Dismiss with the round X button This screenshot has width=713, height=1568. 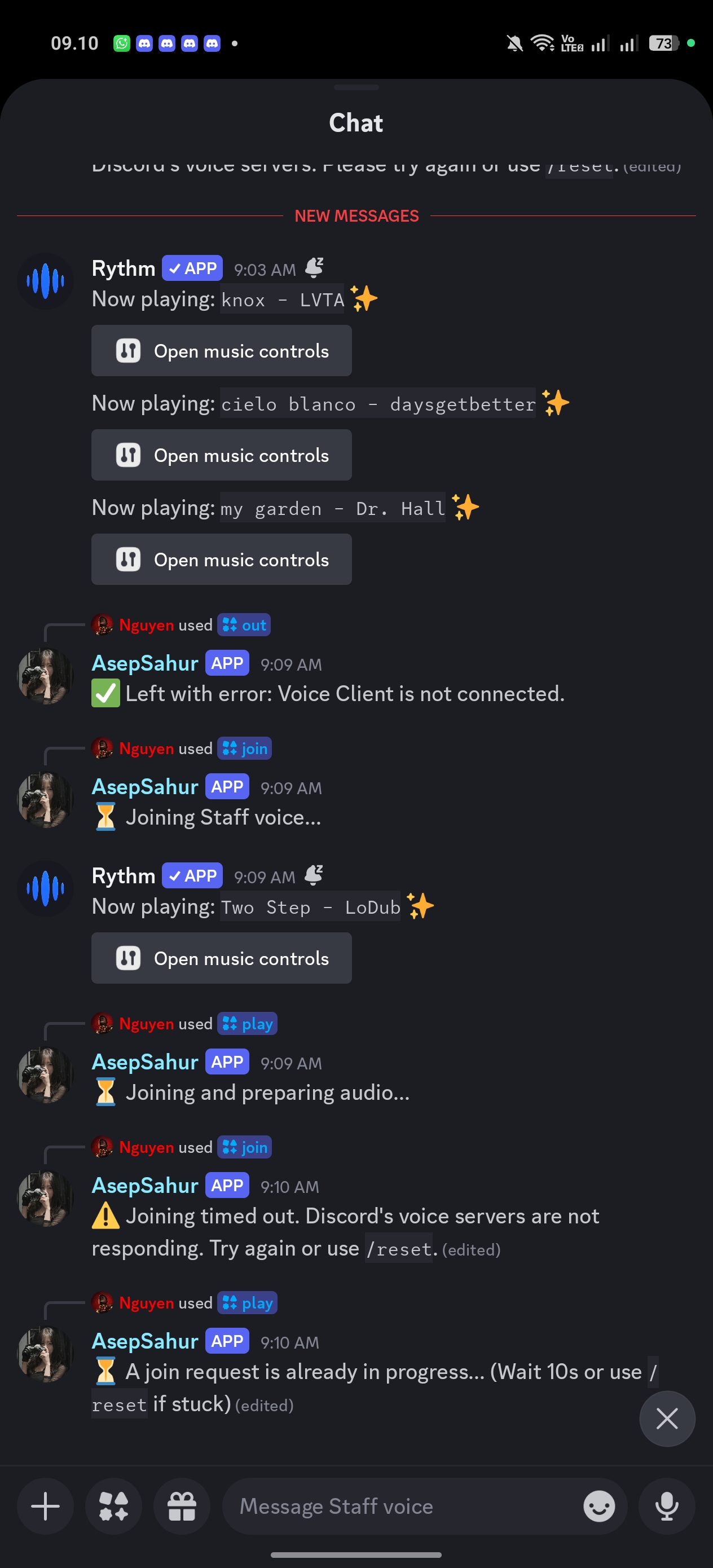point(667,1419)
